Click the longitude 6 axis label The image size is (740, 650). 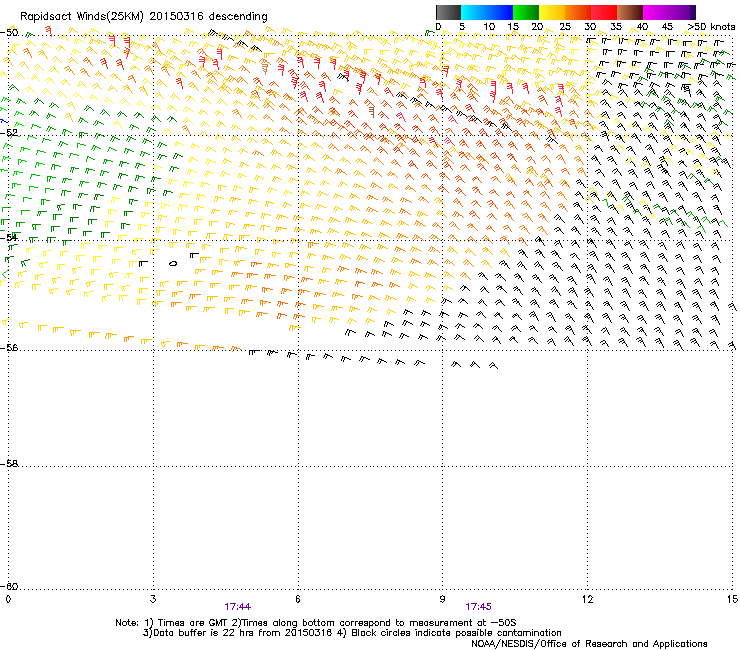point(298,599)
